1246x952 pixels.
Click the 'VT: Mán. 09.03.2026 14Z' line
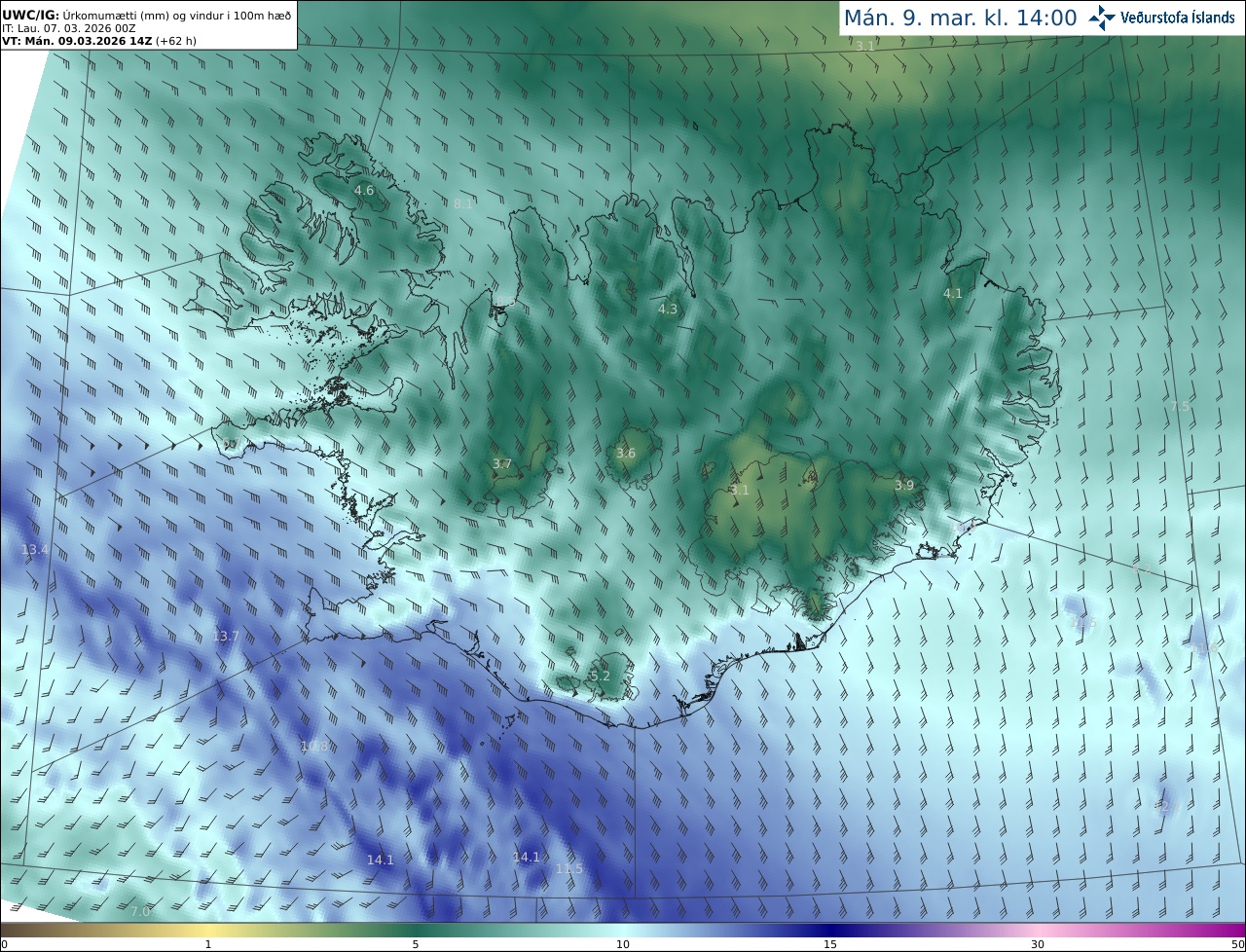point(99,41)
